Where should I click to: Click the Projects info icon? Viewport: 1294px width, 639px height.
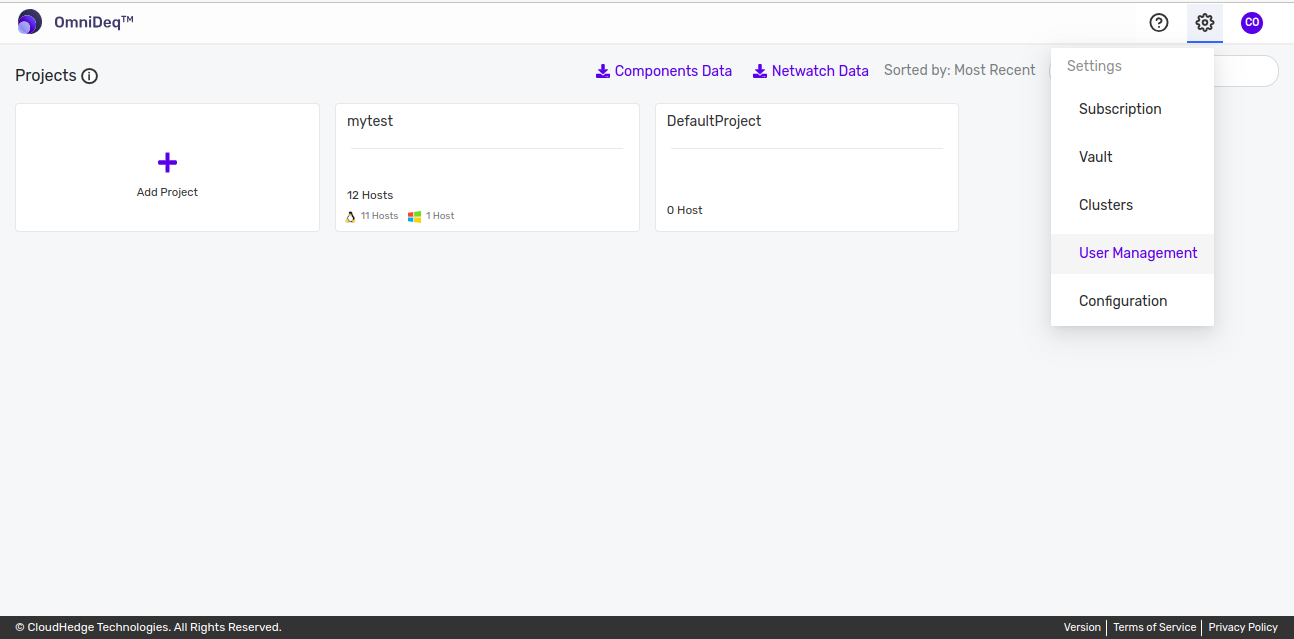[x=90, y=76]
